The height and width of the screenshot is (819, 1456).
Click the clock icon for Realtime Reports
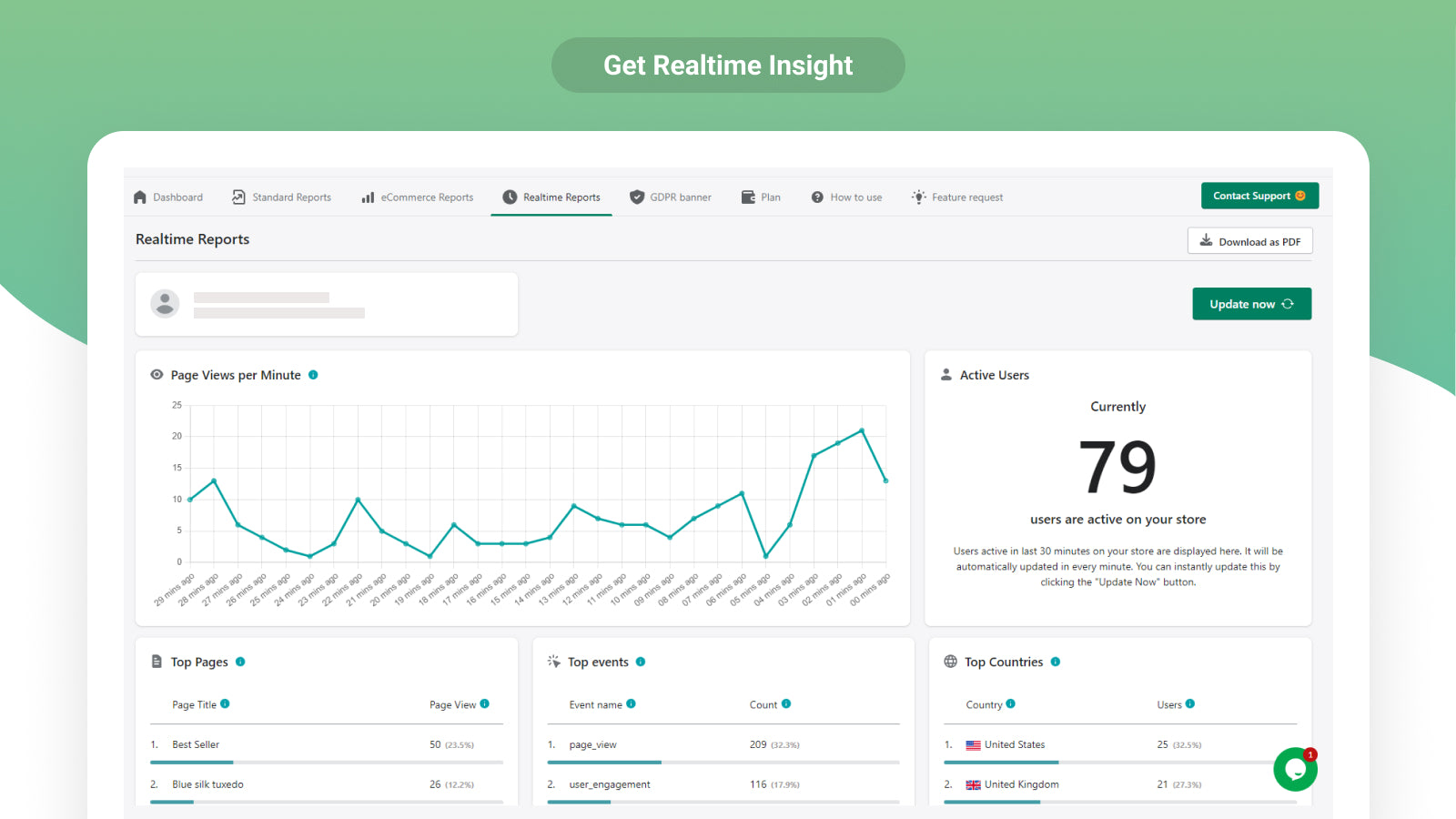pyautogui.click(x=509, y=197)
